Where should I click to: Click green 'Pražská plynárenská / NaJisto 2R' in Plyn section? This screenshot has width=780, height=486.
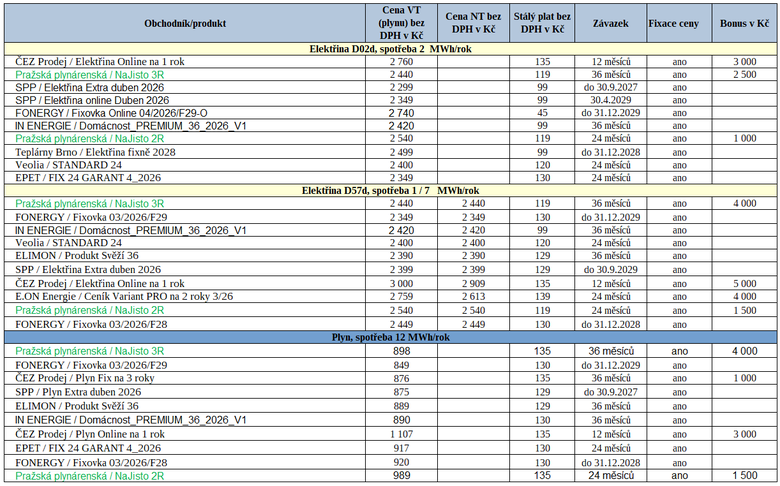click(x=90, y=476)
